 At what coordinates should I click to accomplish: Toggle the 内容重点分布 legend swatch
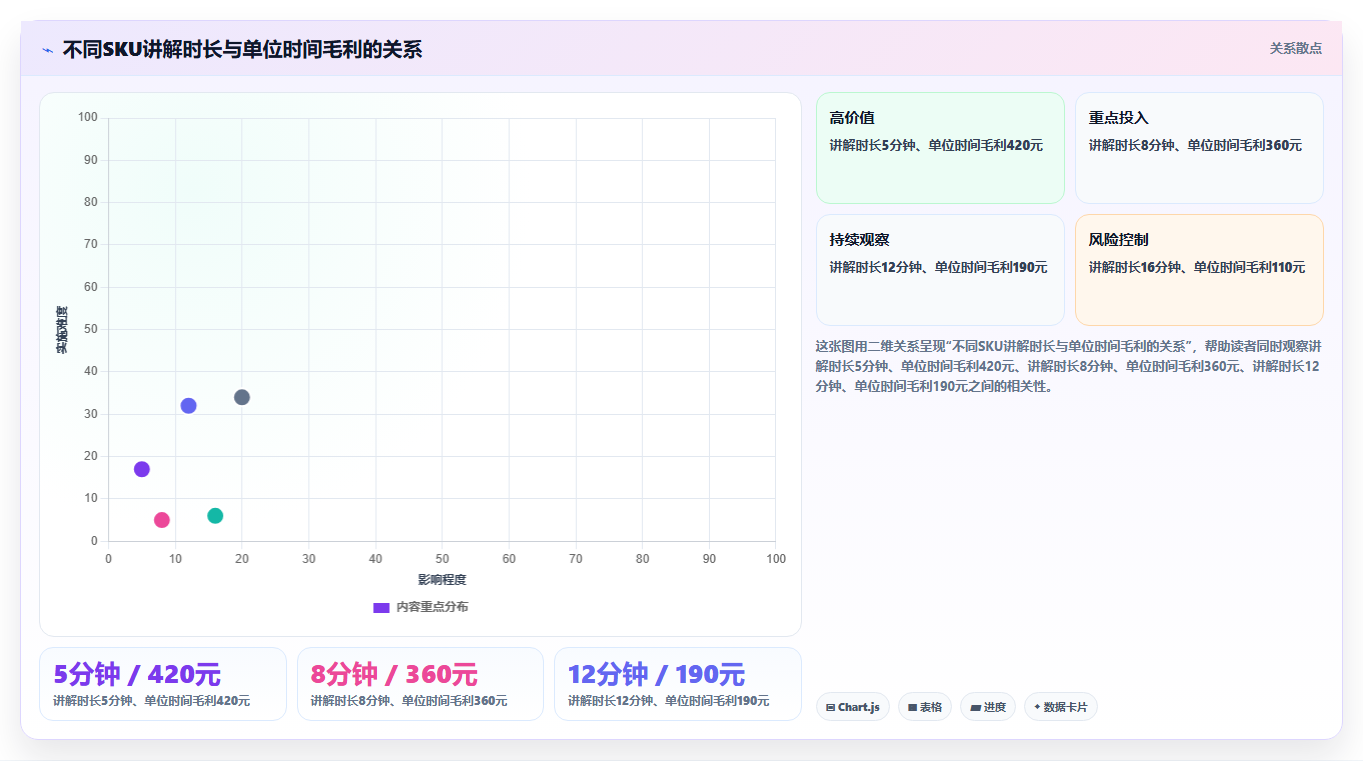click(381, 607)
